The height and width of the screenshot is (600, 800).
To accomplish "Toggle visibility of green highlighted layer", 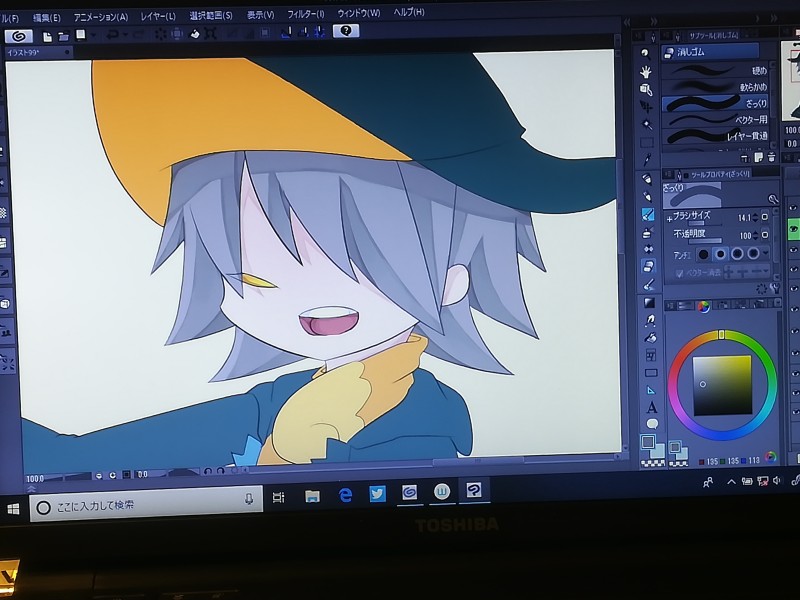I will pyautogui.click(x=793, y=229).
